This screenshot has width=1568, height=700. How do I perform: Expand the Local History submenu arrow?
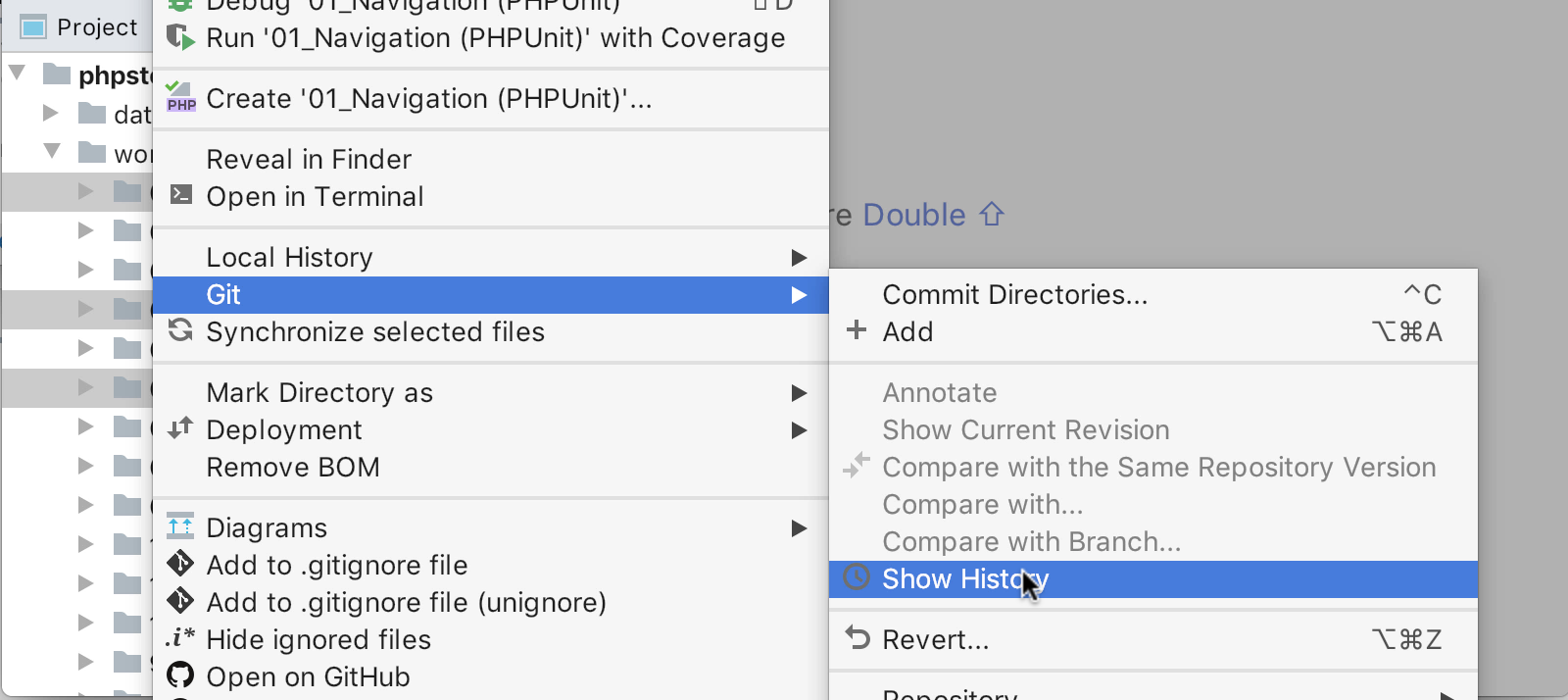[x=799, y=258]
